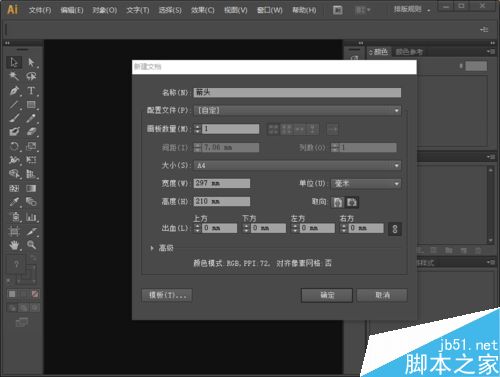Screen dimensions: 500x377
Task: Click the fill color swatch in toolbox
Action: pyautogui.click(x=16, y=265)
